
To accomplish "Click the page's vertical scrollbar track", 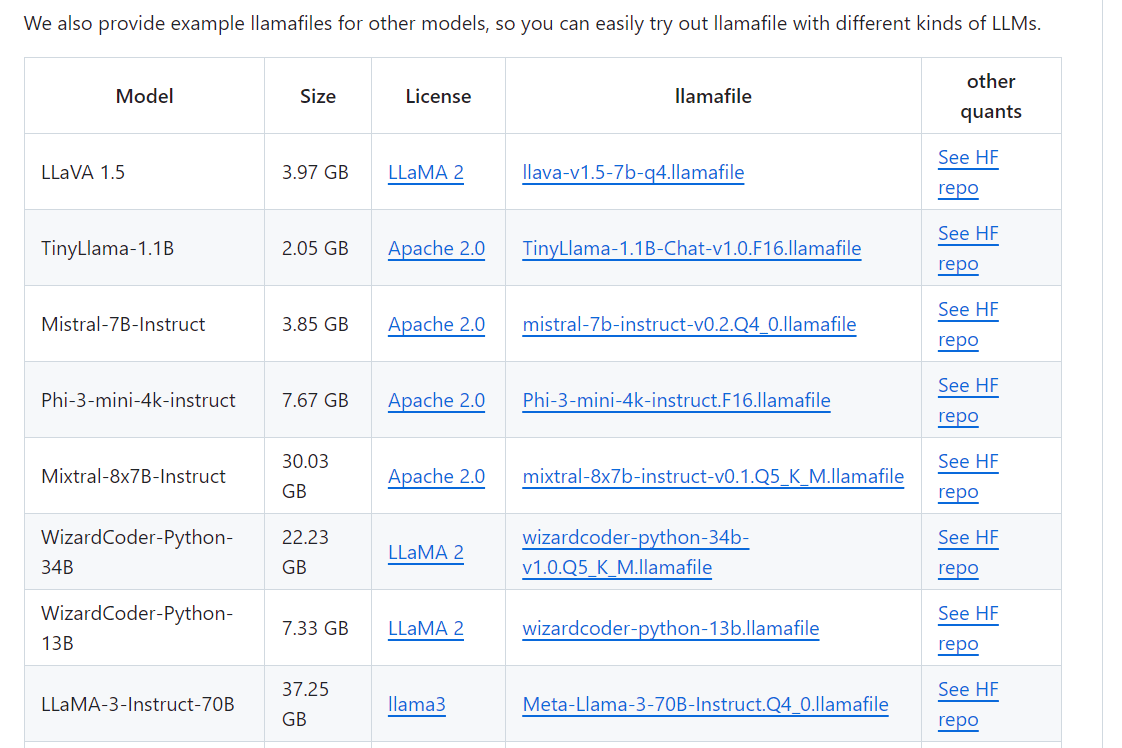I will [x=1113, y=374].
